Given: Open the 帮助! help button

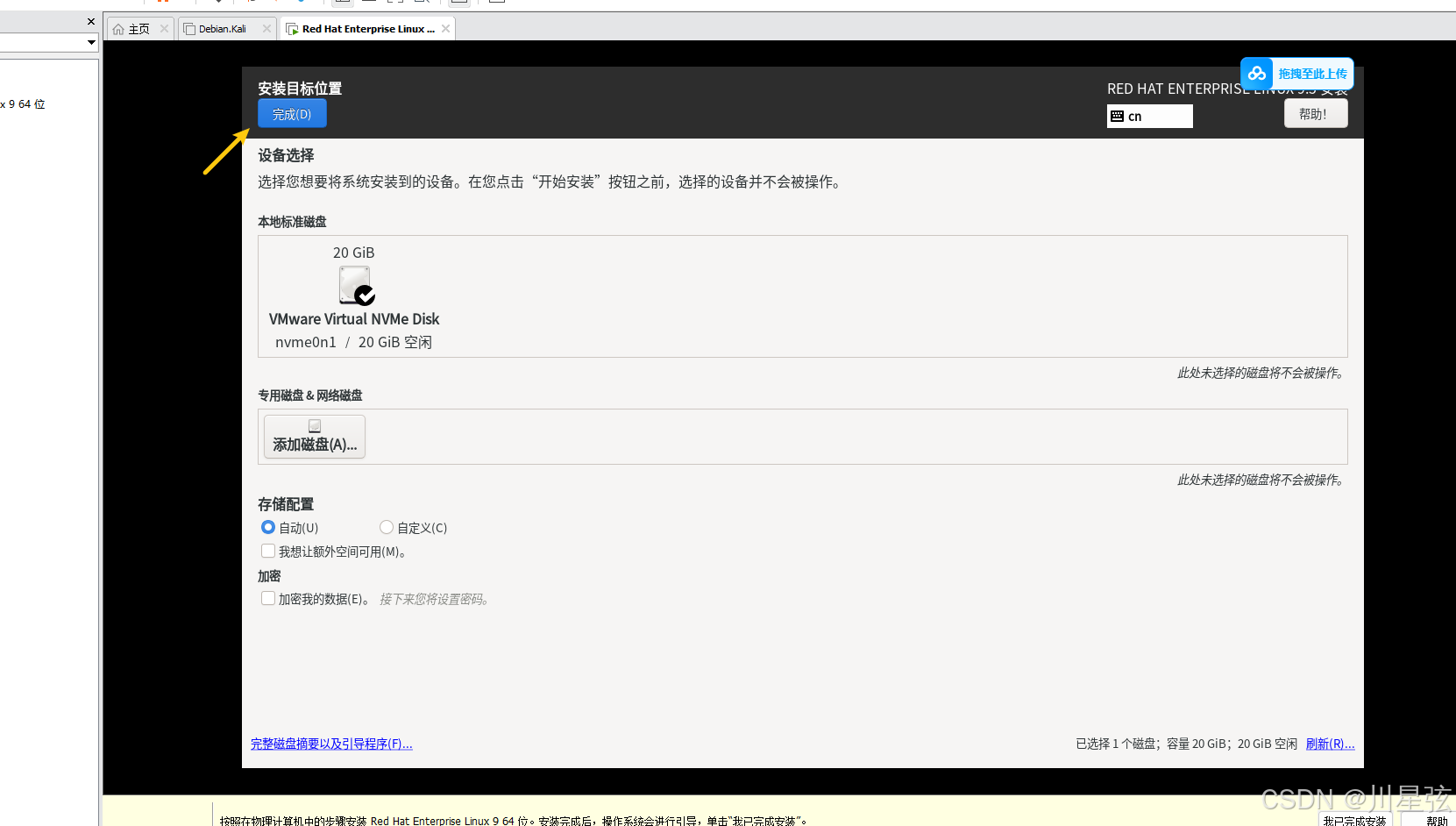Looking at the screenshot, I should pyautogui.click(x=1316, y=114).
